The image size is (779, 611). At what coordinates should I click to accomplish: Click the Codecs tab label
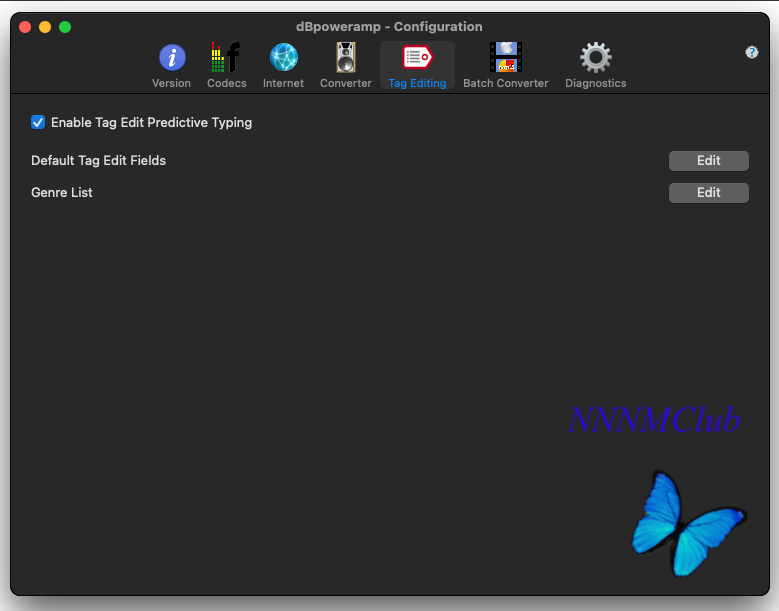pyautogui.click(x=227, y=83)
